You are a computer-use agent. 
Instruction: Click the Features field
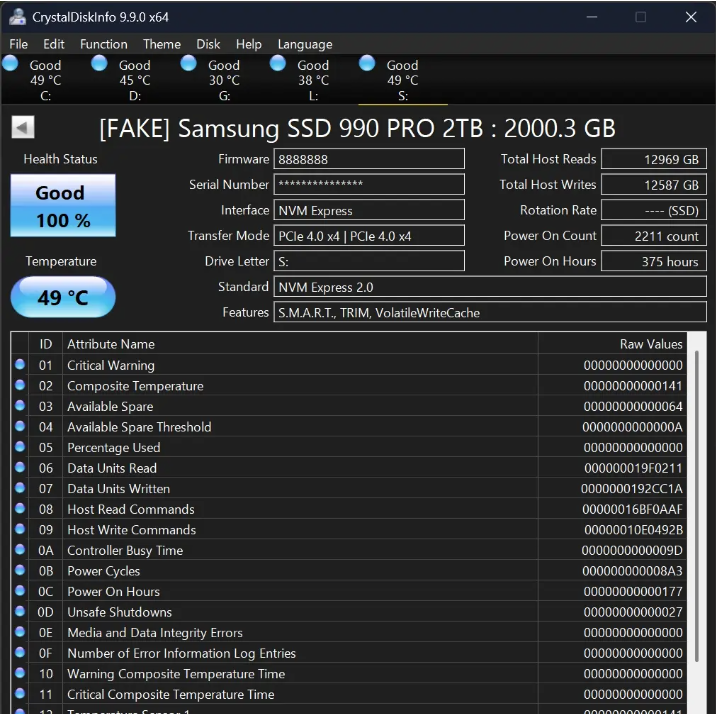point(490,312)
